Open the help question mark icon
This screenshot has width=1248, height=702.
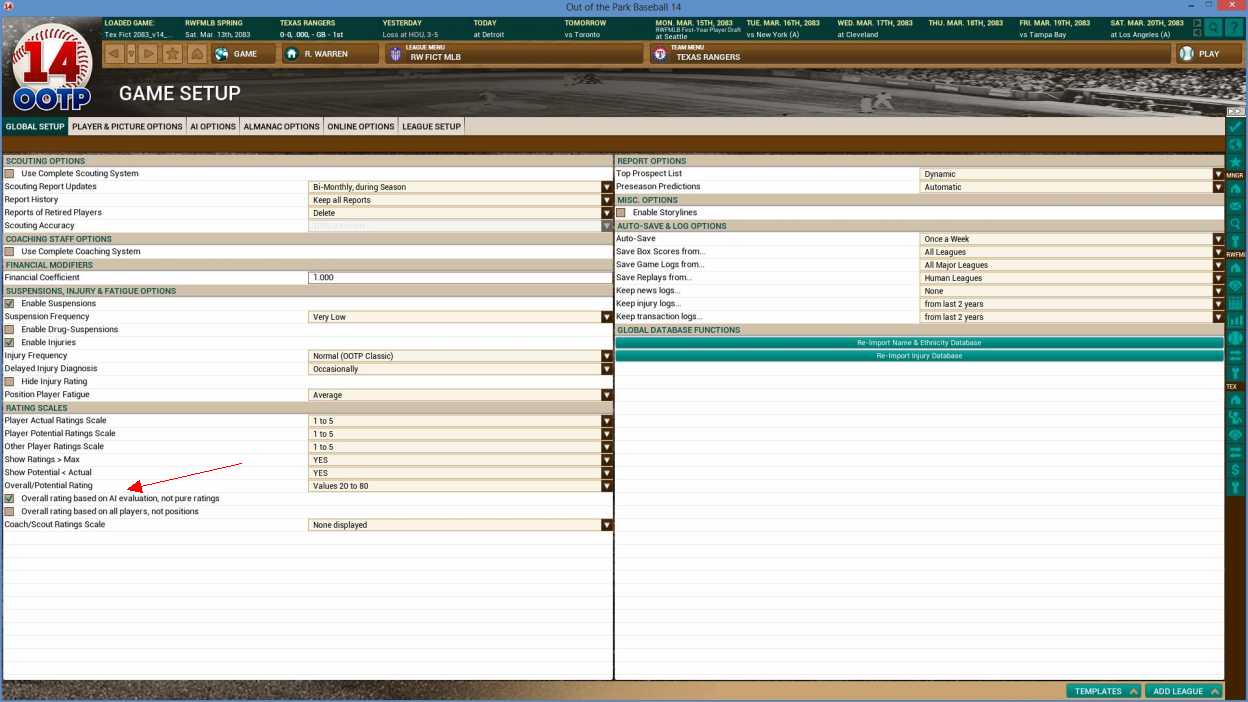click(1234, 28)
